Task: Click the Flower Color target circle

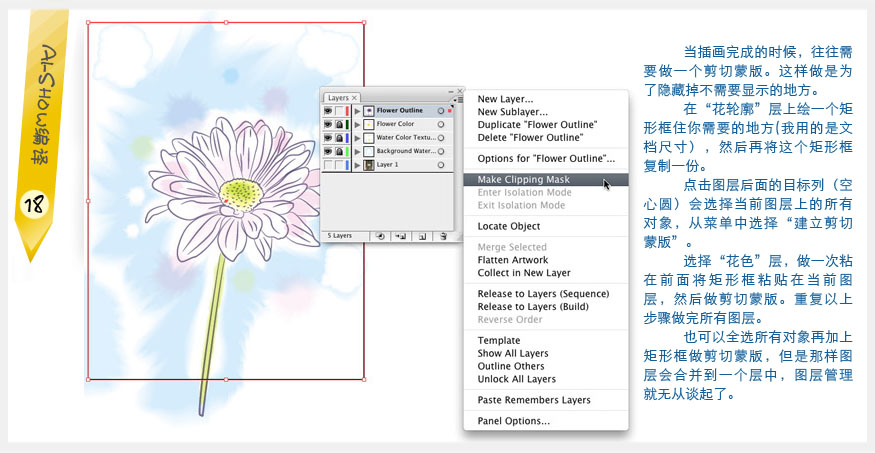Action: tap(441, 124)
